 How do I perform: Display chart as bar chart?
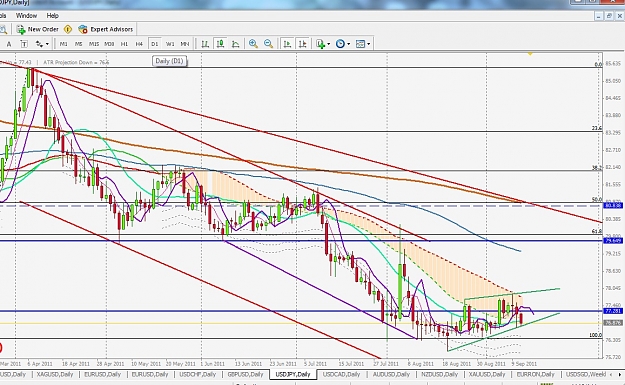(205, 44)
